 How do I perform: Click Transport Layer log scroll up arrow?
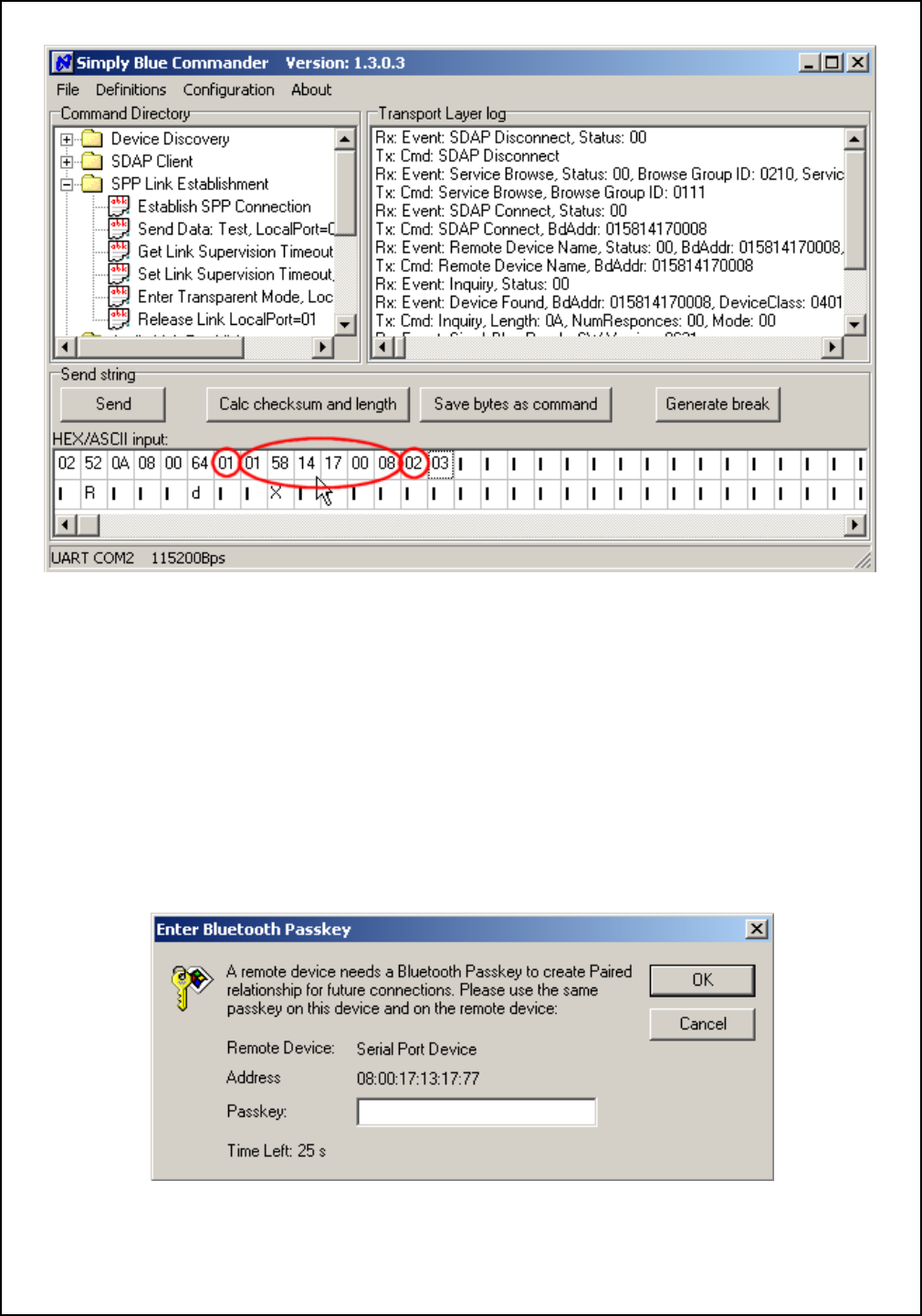click(x=854, y=139)
